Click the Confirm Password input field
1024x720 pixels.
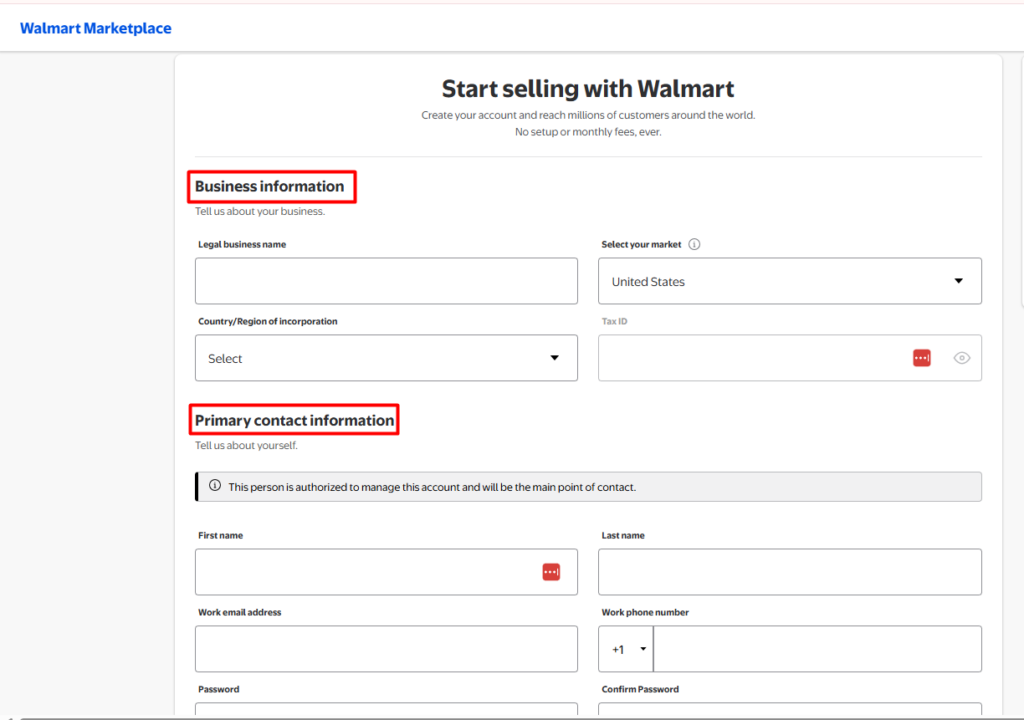coord(790,710)
